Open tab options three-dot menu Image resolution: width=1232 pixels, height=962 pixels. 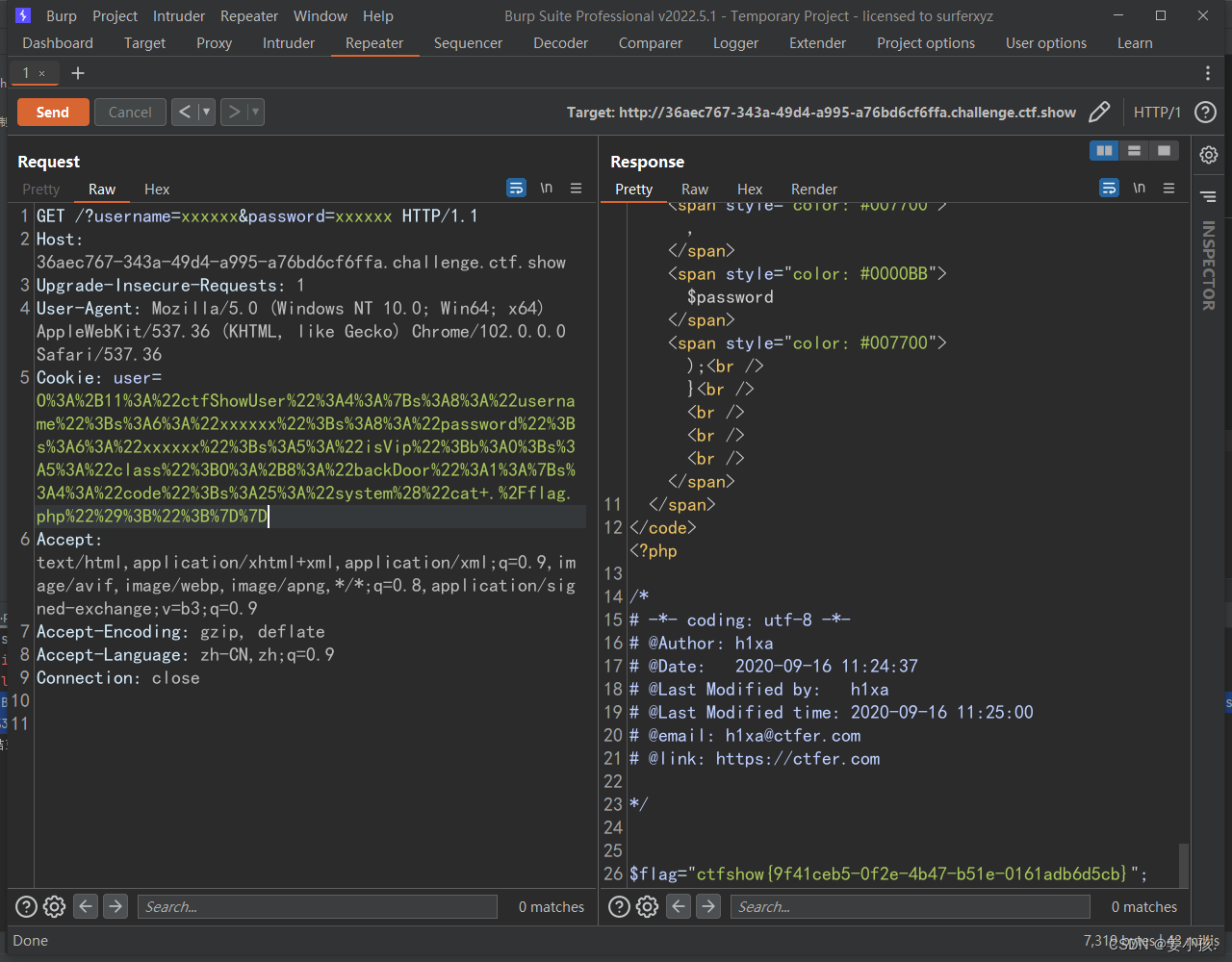1208,73
